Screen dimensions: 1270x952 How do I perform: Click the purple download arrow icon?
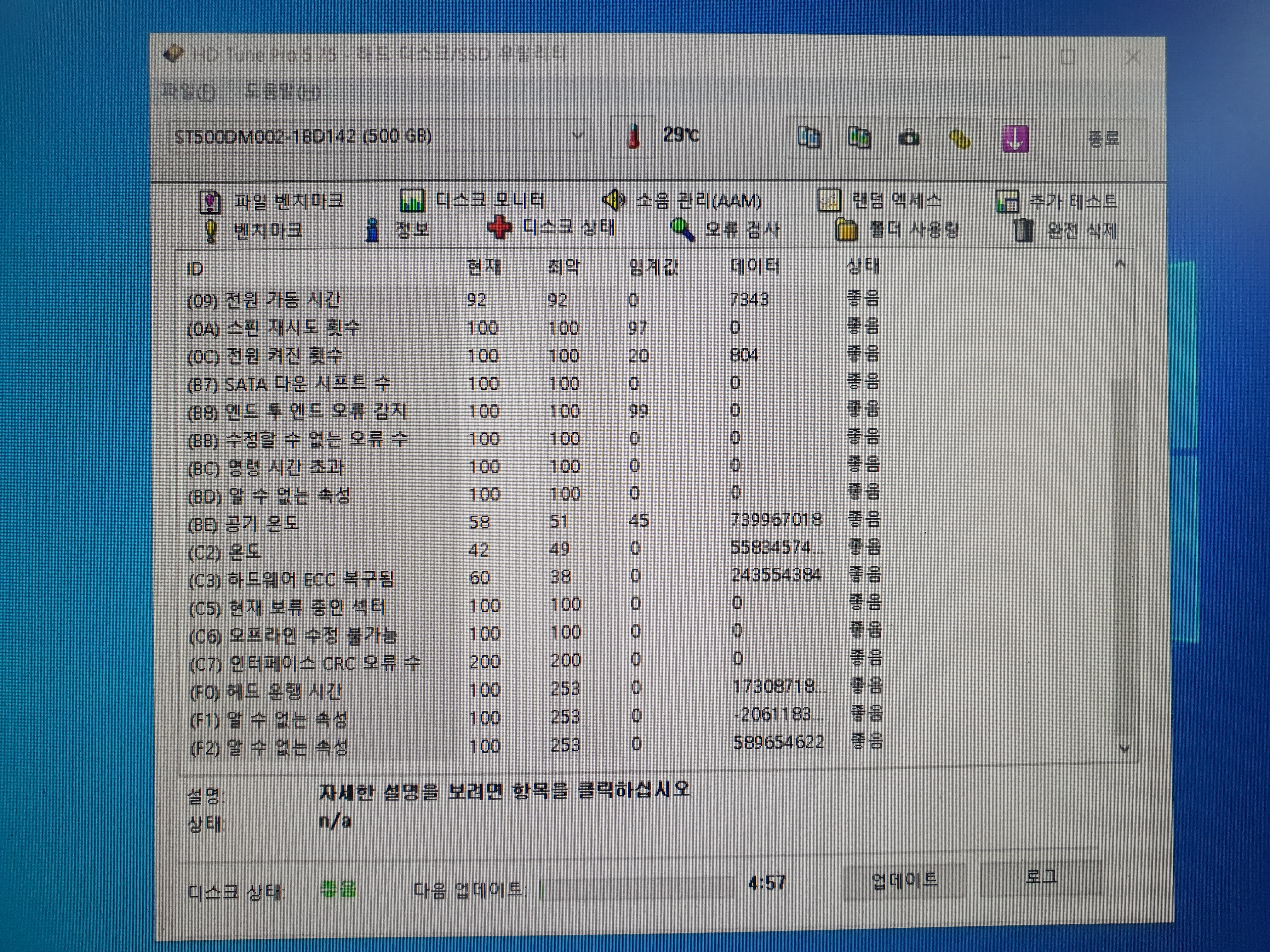[x=1015, y=139]
